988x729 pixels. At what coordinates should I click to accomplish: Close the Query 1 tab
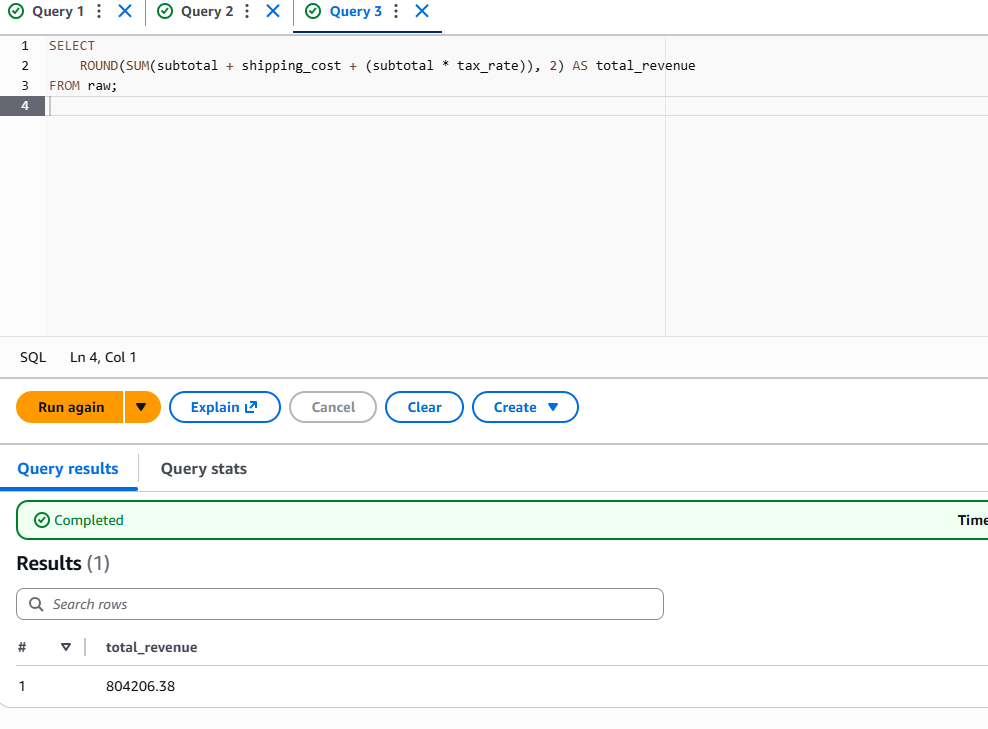(x=124, y=12)
